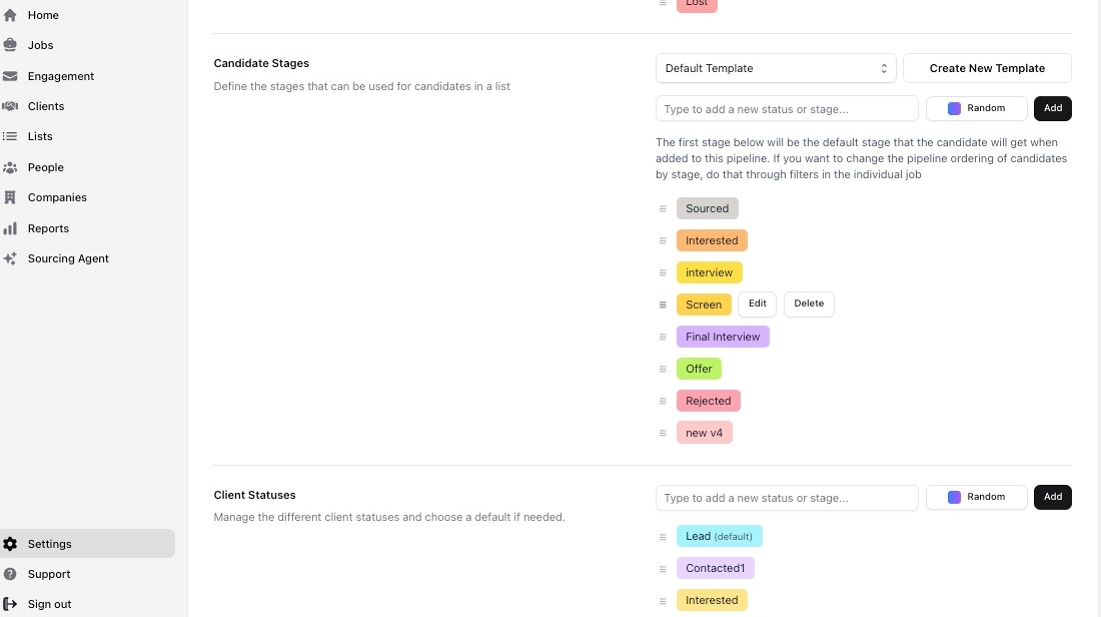Open Random color picker for candidate stages
This screenshot has width=1101, height=617.
coord(976,108)
